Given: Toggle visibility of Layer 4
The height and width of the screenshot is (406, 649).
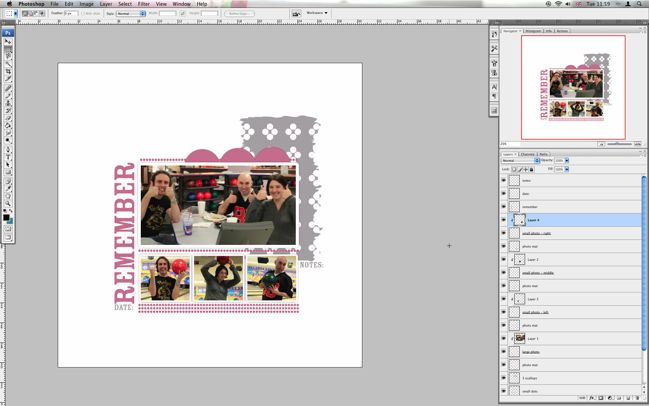Looking at the screenshot, I should (504, 220).
